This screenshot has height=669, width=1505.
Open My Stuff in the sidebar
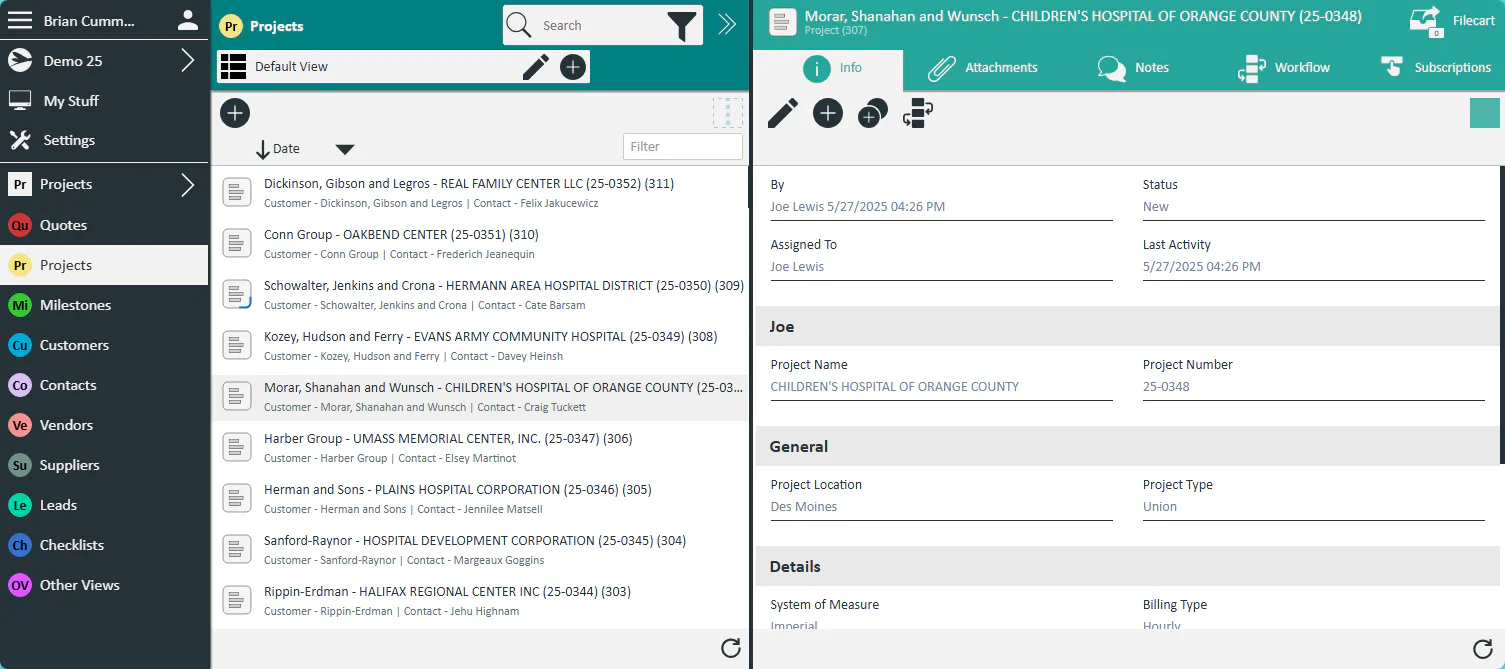point(104,101)
